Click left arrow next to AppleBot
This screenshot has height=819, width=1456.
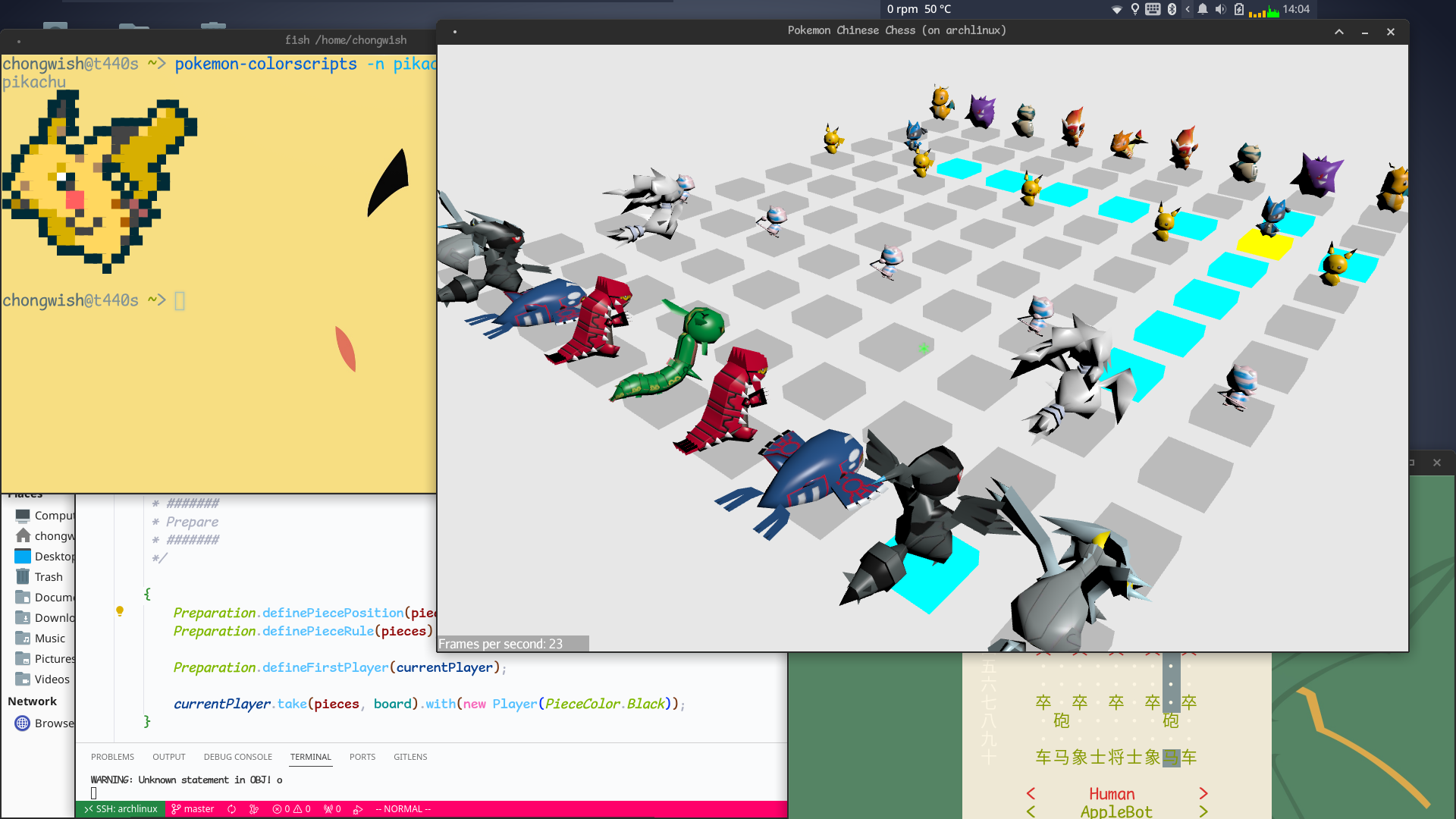[1031, 811]
